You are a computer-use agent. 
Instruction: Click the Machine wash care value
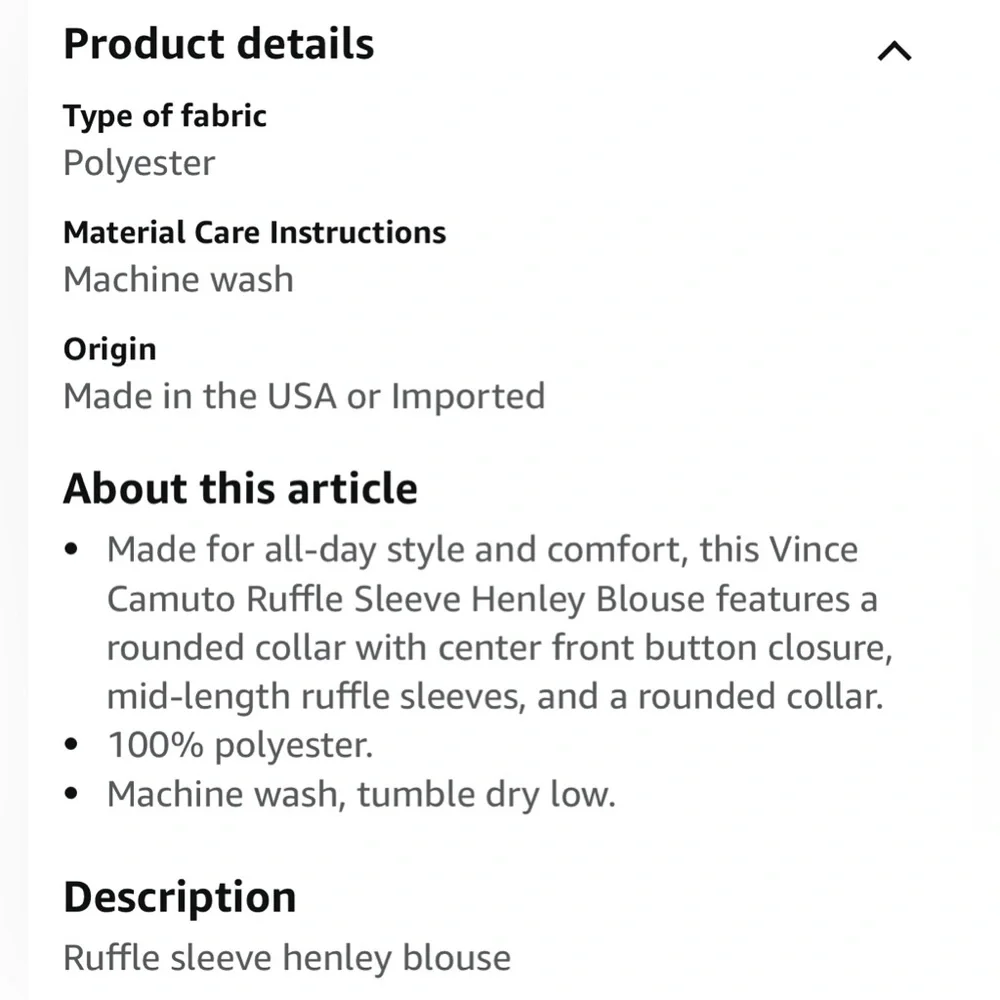[x=178, y=279]
